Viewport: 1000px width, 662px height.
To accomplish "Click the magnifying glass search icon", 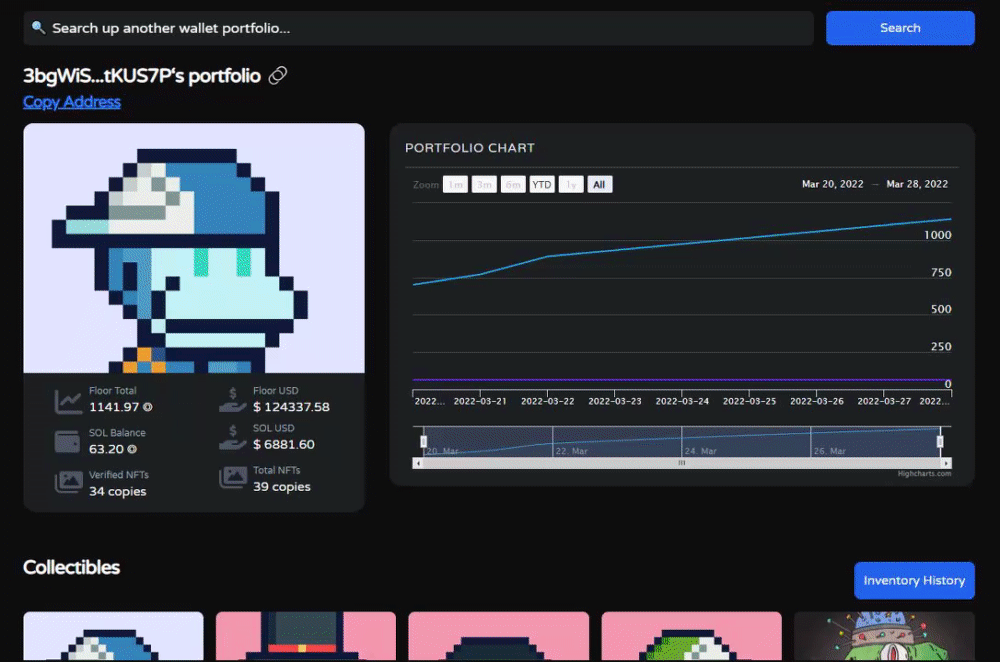I will pyautogui.click(x=38, y=27).
